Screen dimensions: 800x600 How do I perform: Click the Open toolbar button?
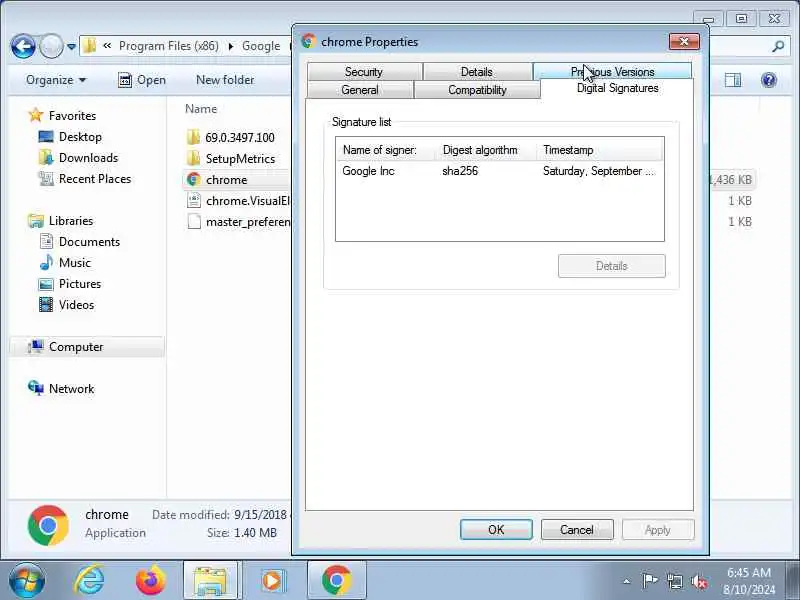coord(142,80)
